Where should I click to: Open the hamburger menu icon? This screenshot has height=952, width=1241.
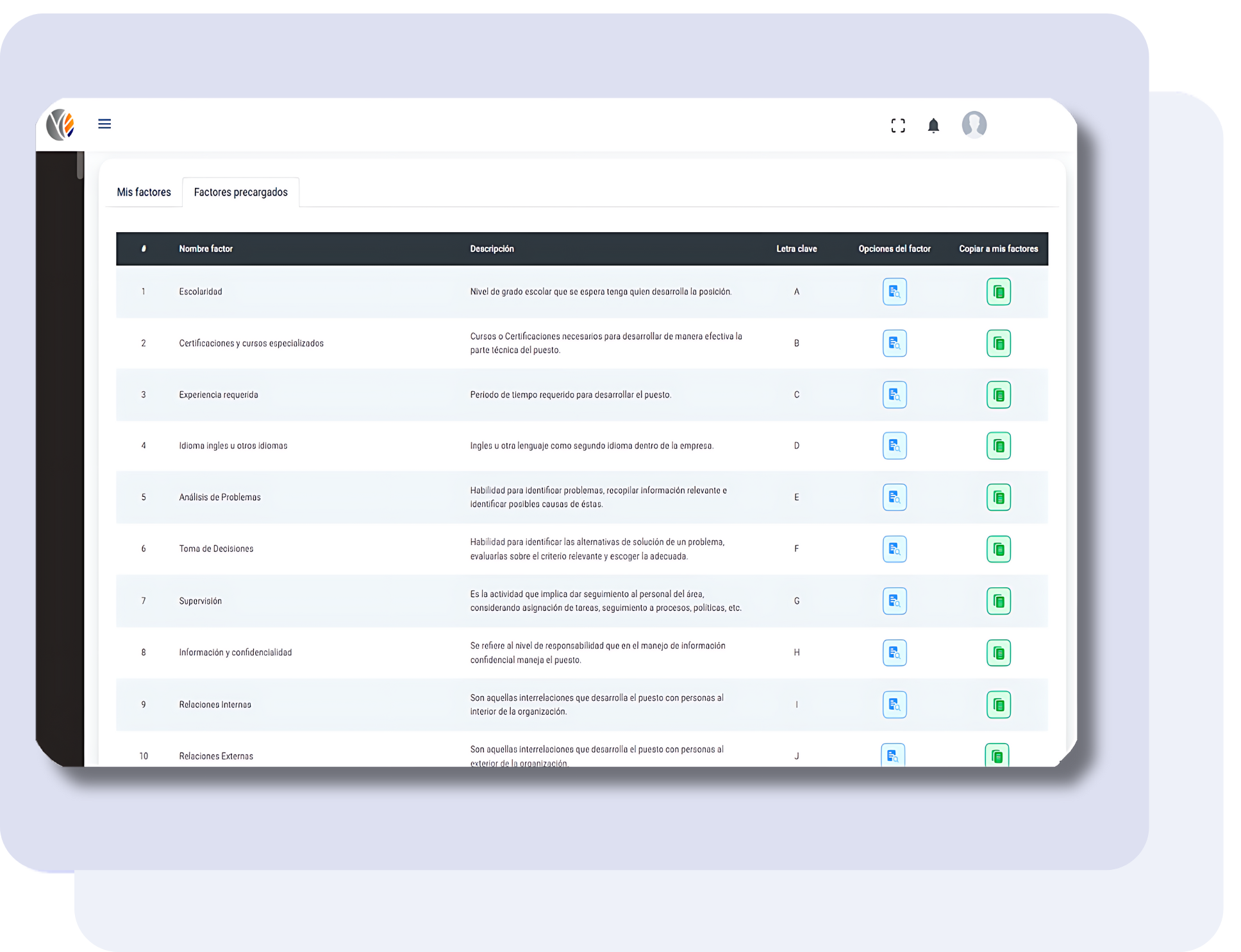coord(104,124)
